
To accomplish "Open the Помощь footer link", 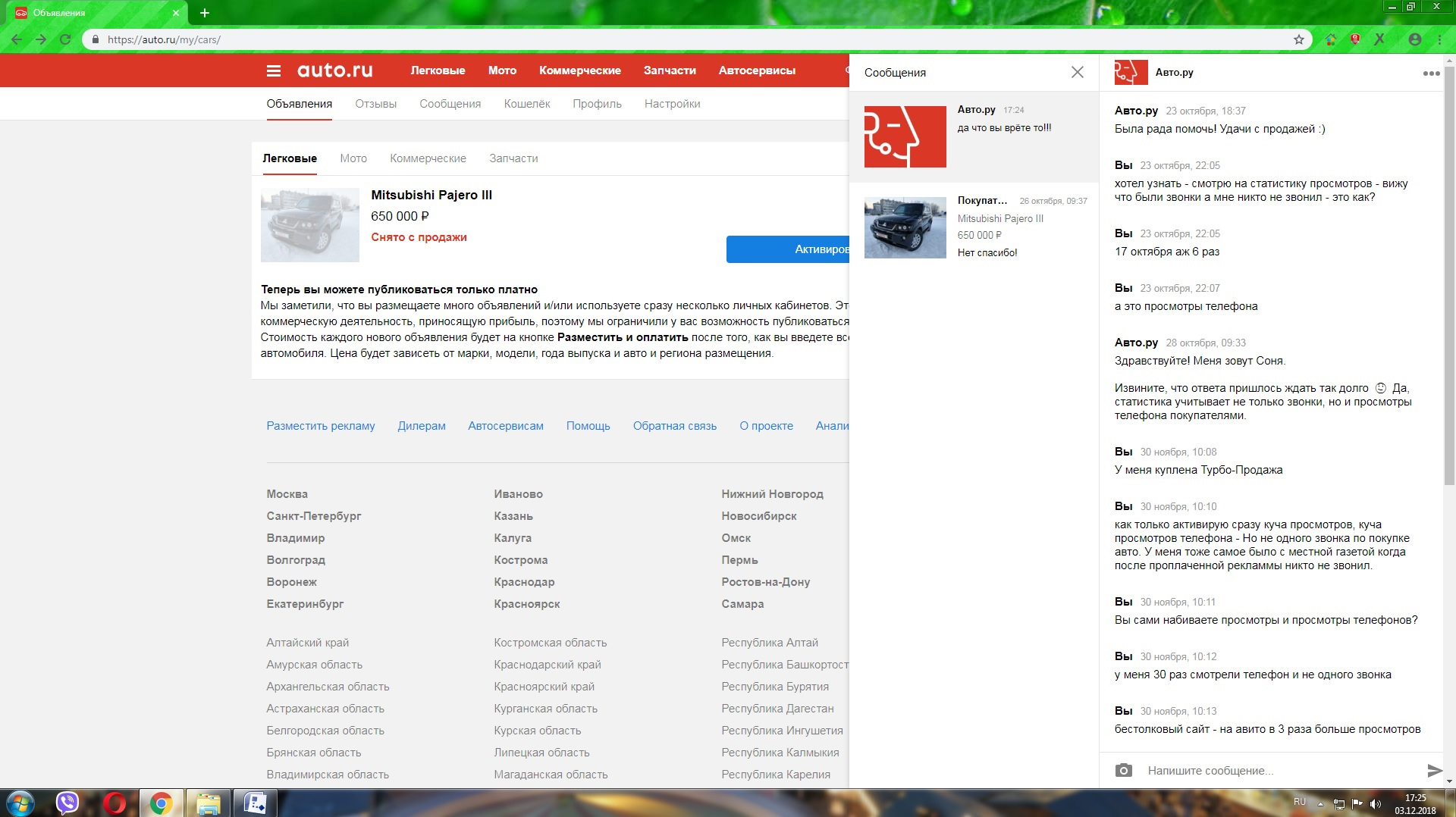I will click(x=588, y=426).
